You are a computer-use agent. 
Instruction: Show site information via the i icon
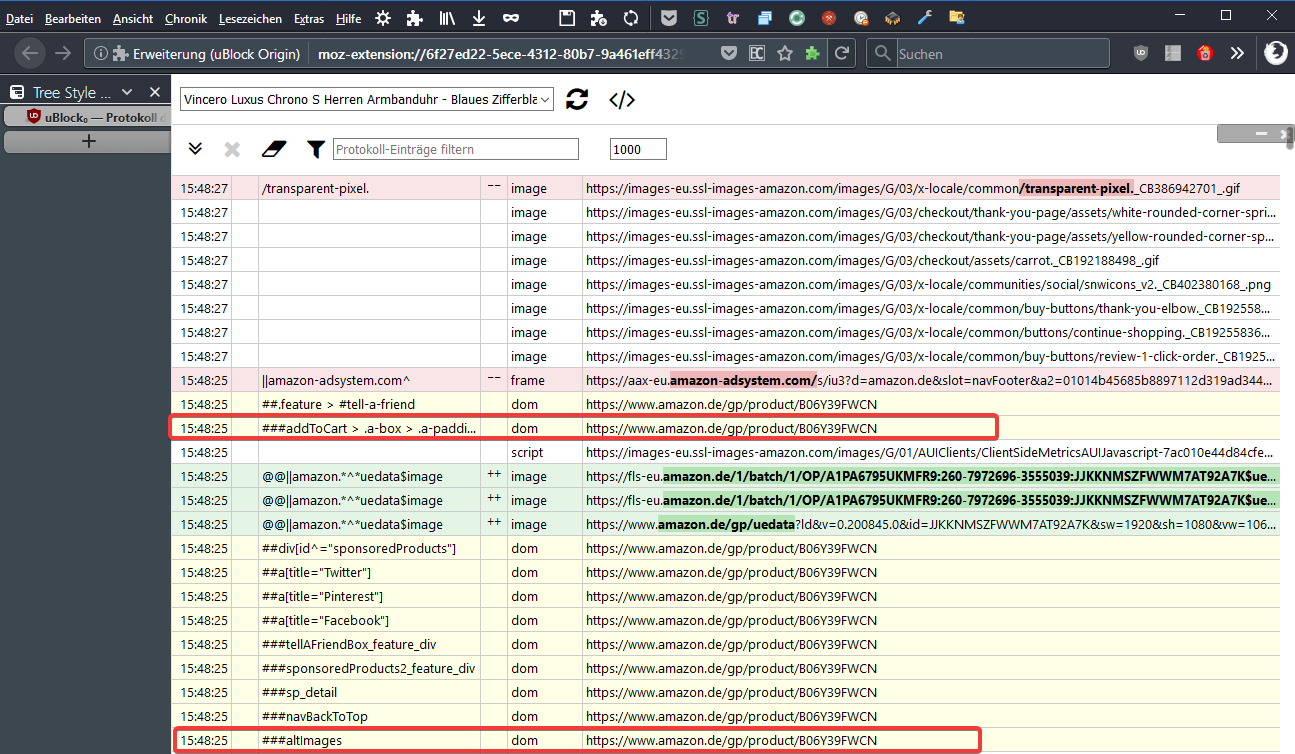101,54
